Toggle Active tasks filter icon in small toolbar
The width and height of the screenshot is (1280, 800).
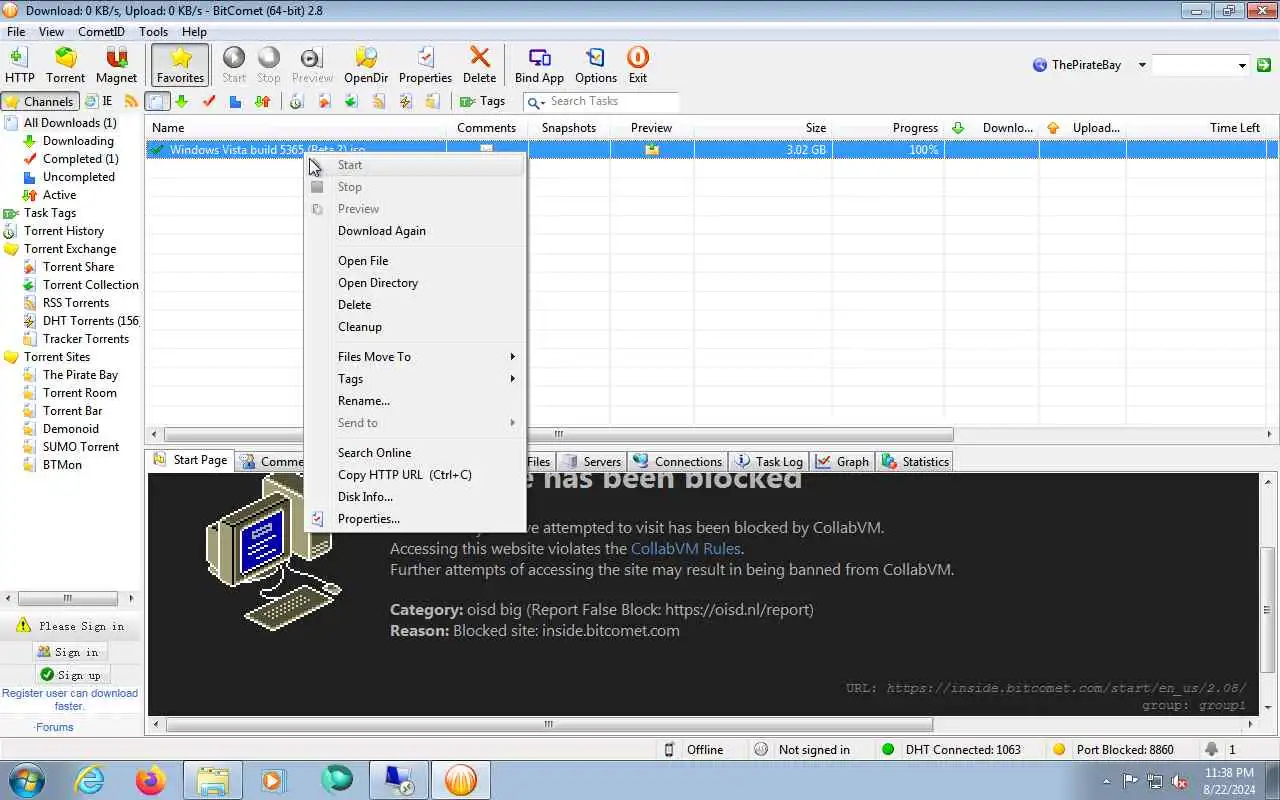[x=262, y=101]
